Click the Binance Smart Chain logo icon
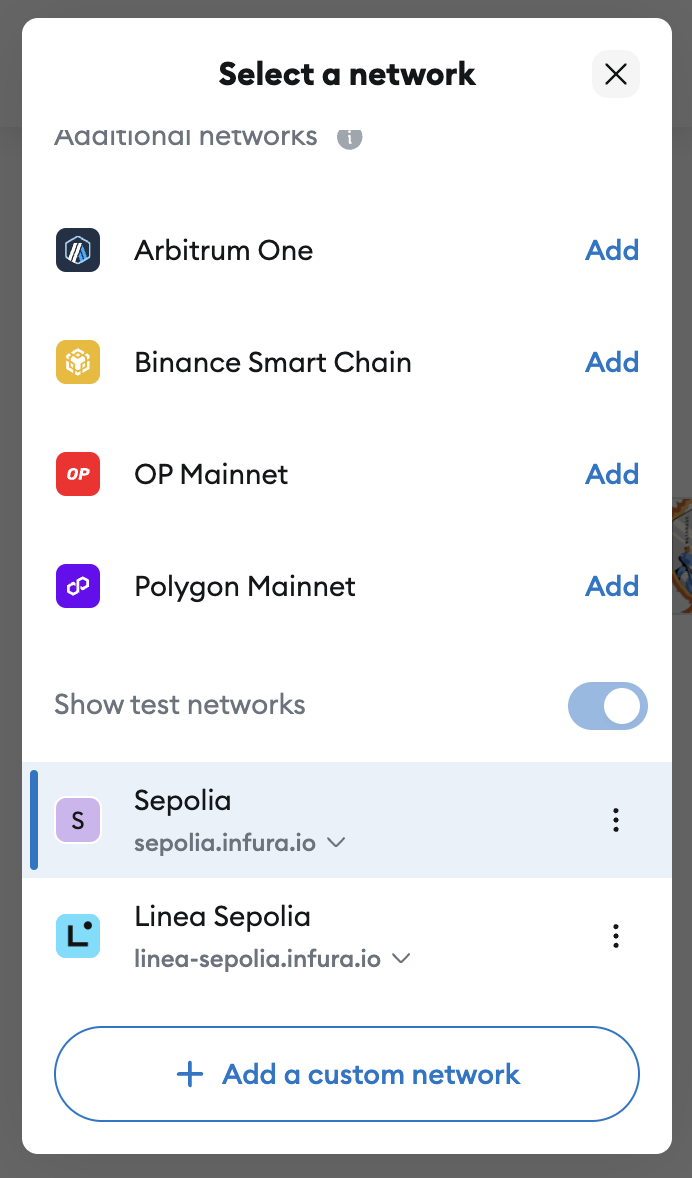Image resolution: width=692 pixels, height=1178 pixels. (x=78, y=362)
